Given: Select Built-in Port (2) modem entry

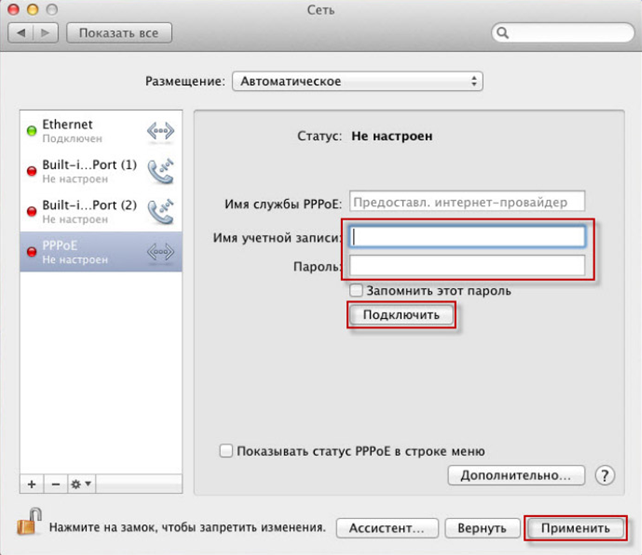Looking at the screenshot, I should (x=100, y=212).
